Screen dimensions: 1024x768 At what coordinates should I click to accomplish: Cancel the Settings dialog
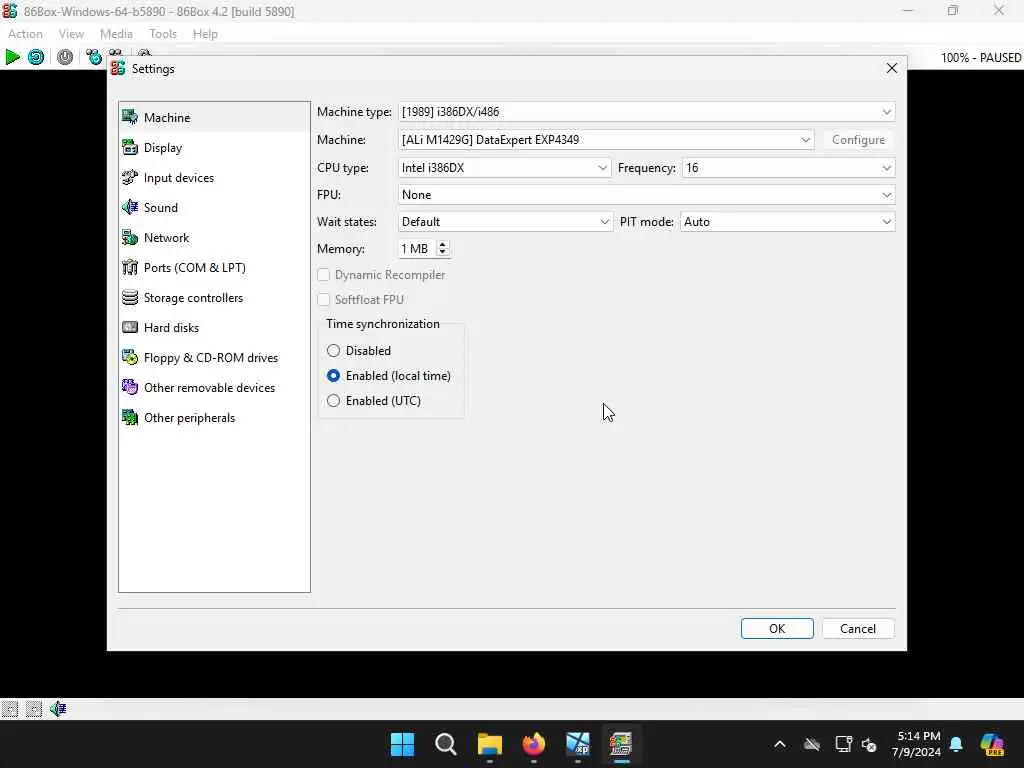[858, 628]
